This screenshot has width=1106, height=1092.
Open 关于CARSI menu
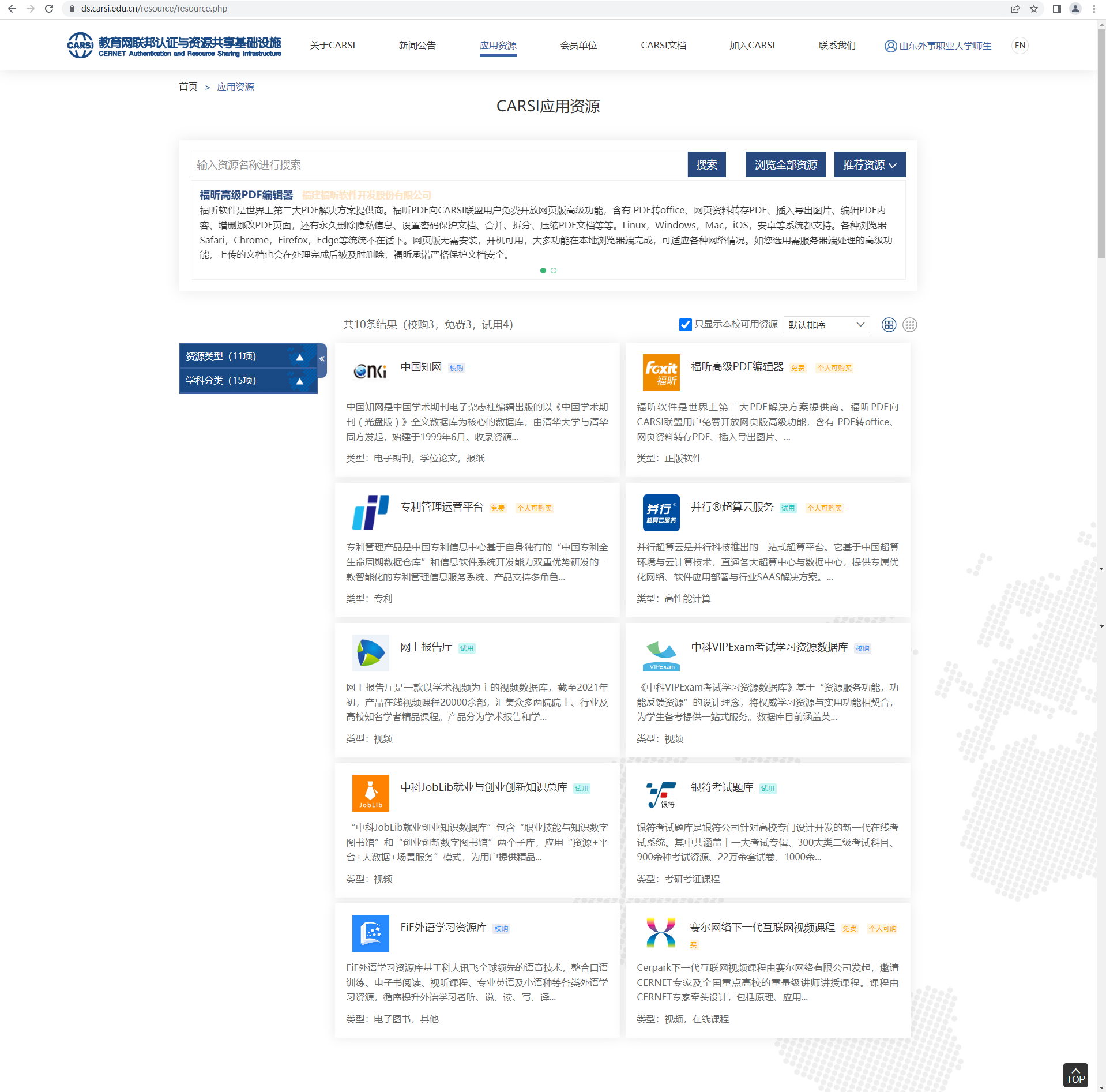point(333,46)
